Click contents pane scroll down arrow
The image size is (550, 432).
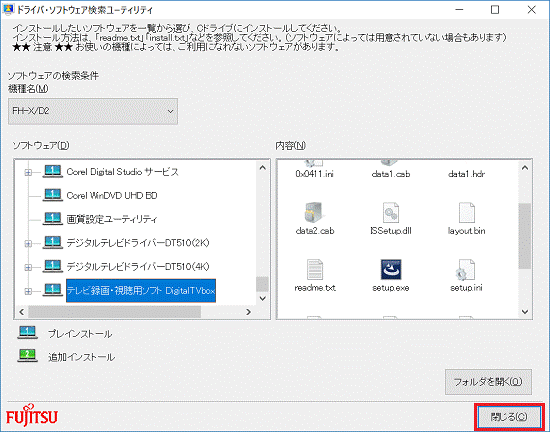pyautogui.click(x=525, y=312)
